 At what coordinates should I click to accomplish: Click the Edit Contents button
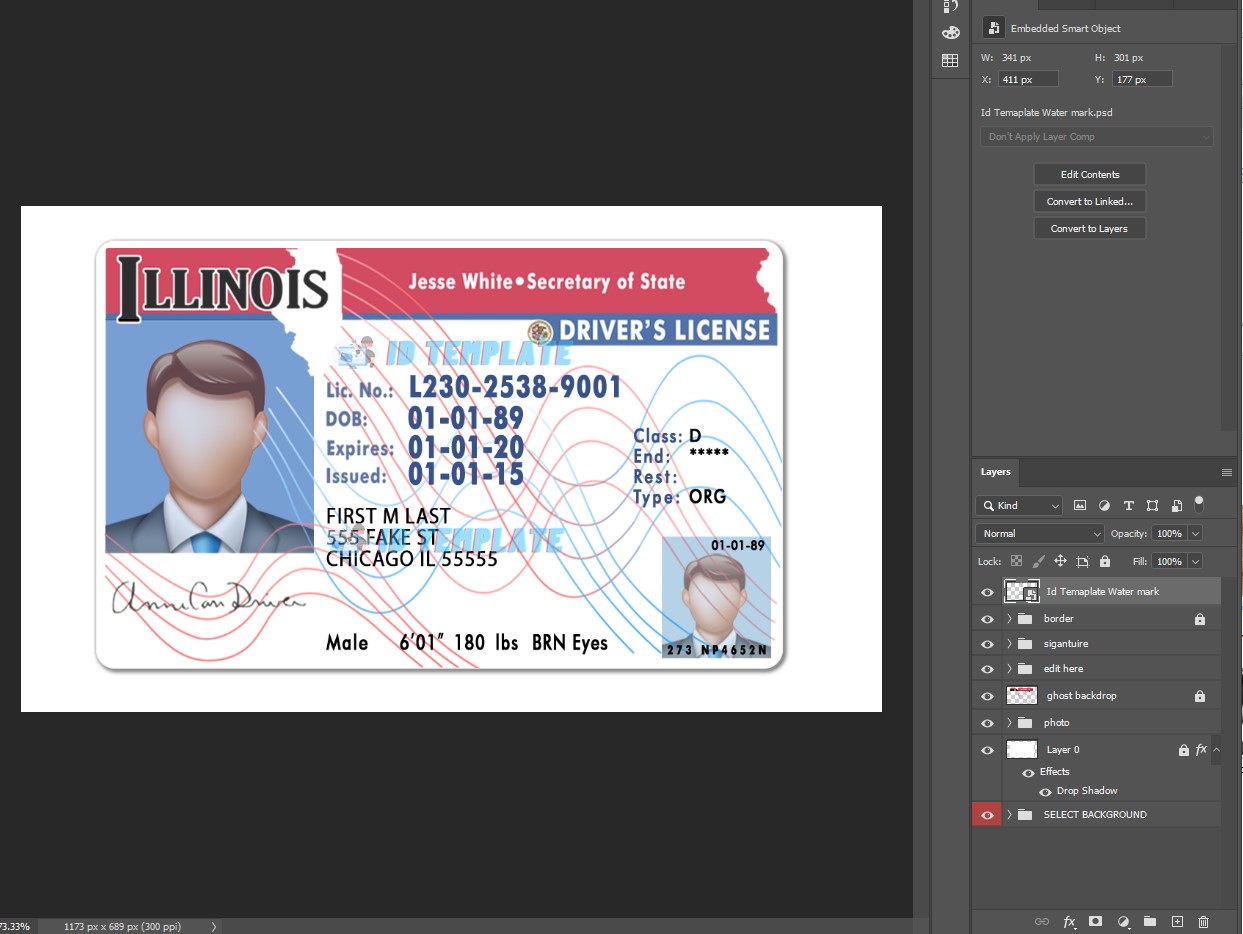click(1090, 174)
